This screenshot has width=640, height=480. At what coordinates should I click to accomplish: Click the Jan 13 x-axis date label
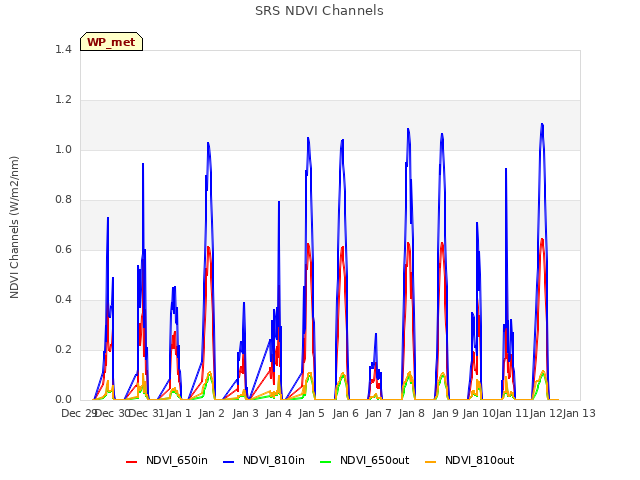(579, 413)
